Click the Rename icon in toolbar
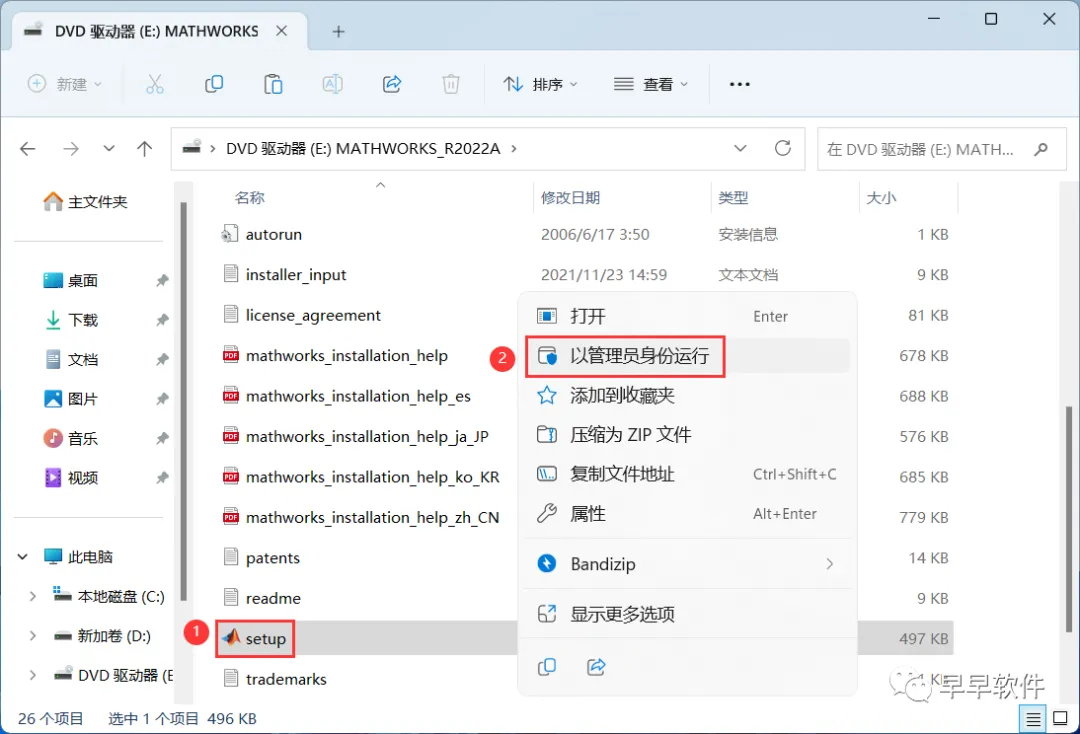1080x734 pixels. pyautogui.click(x=332, y=84)
